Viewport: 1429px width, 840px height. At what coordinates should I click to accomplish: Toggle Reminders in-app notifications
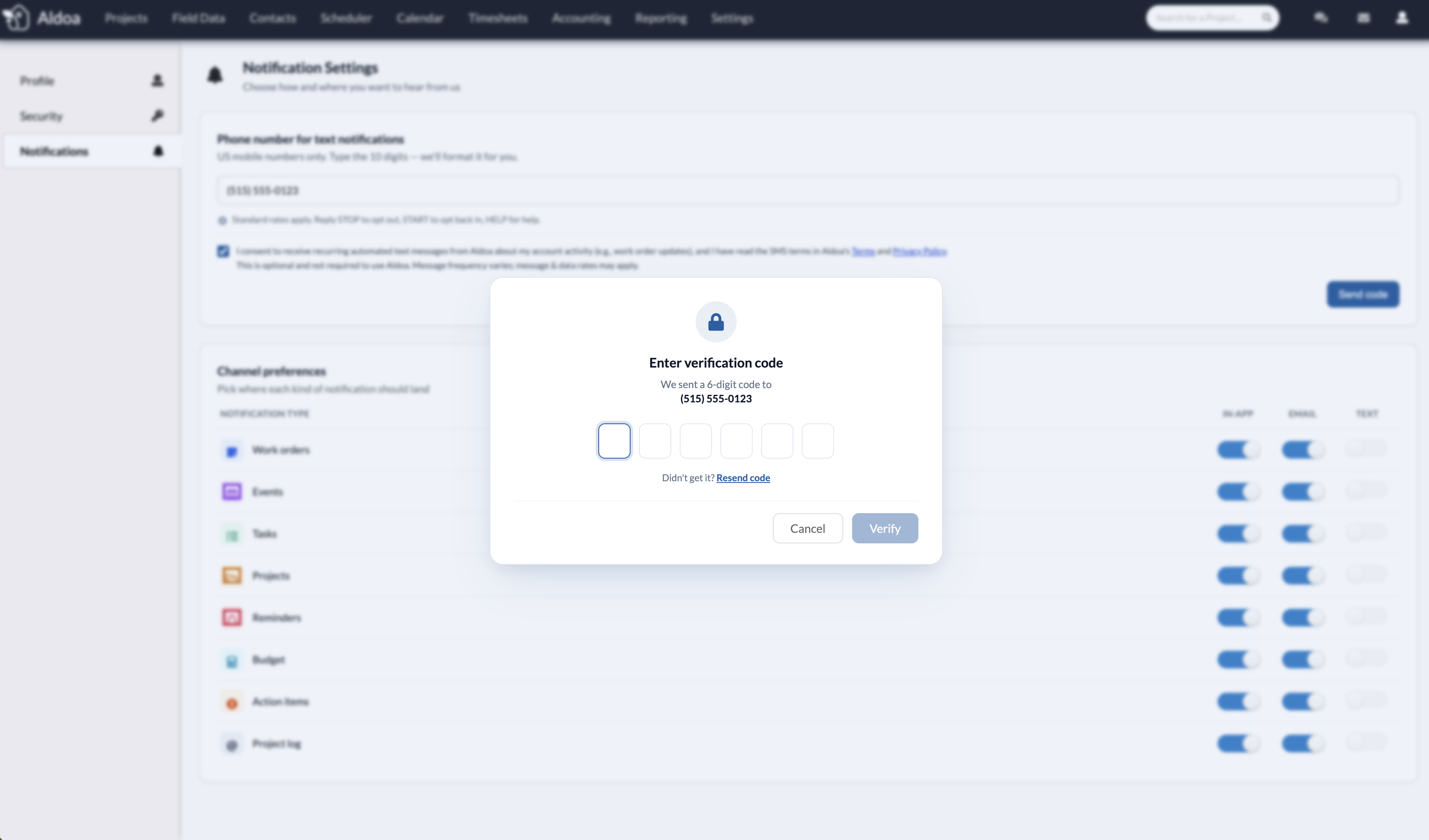(1238, 617)
